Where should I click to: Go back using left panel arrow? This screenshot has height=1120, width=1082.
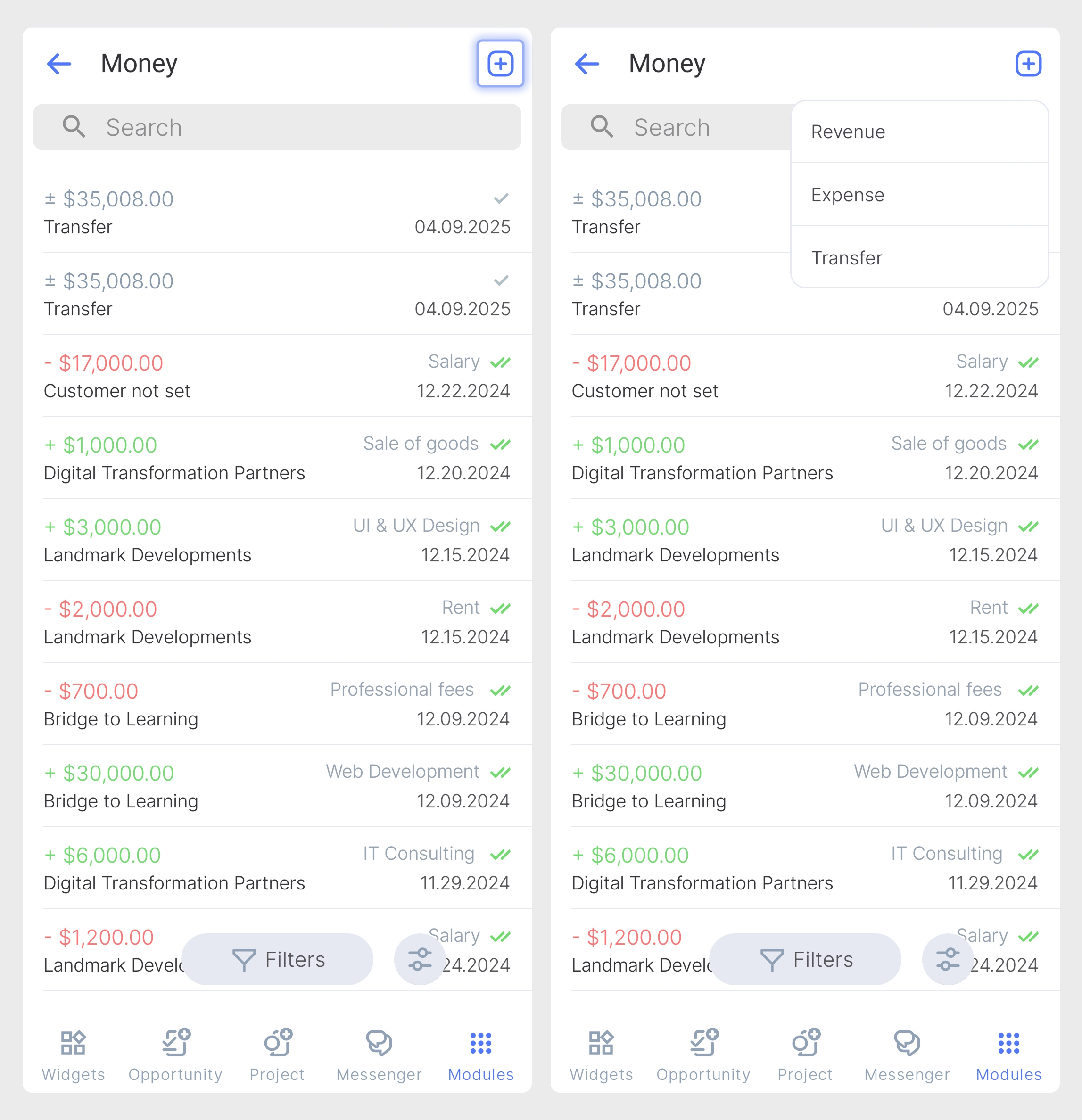pyautogui.click(x=59, y=64)
